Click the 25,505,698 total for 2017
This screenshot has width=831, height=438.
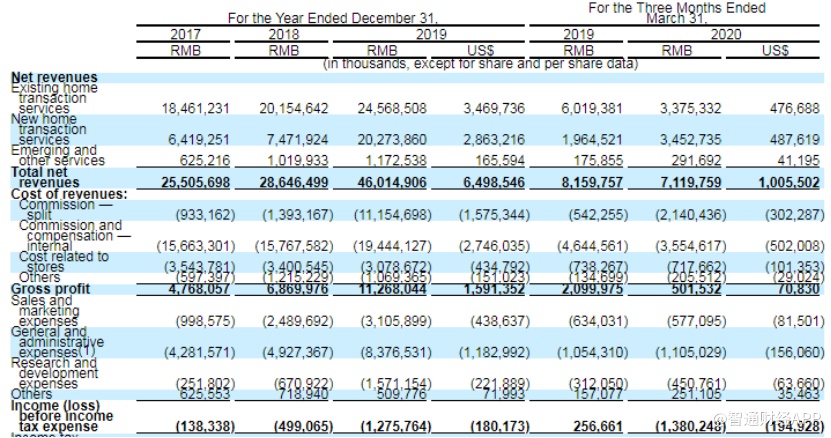196,183
